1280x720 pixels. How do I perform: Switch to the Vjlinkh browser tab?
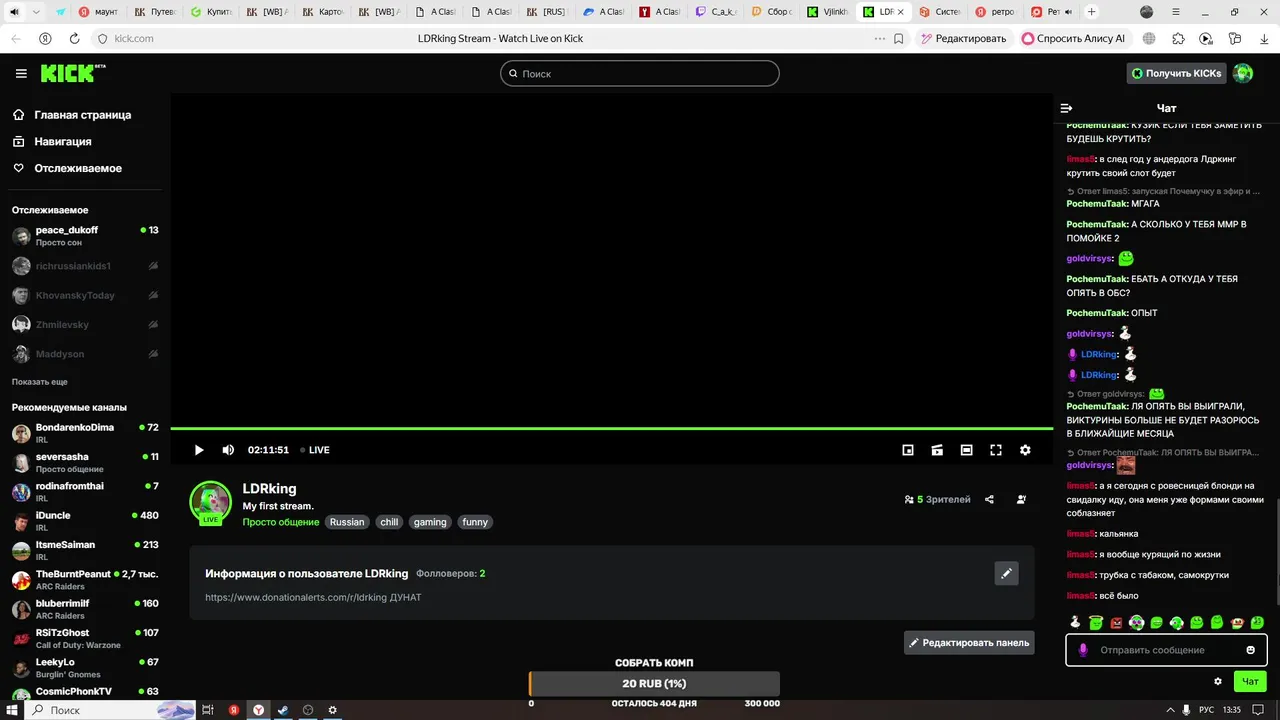(827, 12)
